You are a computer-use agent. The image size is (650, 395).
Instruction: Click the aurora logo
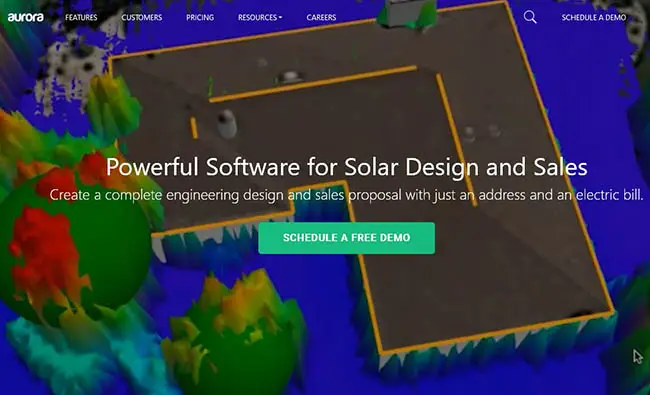coord(26,17)
